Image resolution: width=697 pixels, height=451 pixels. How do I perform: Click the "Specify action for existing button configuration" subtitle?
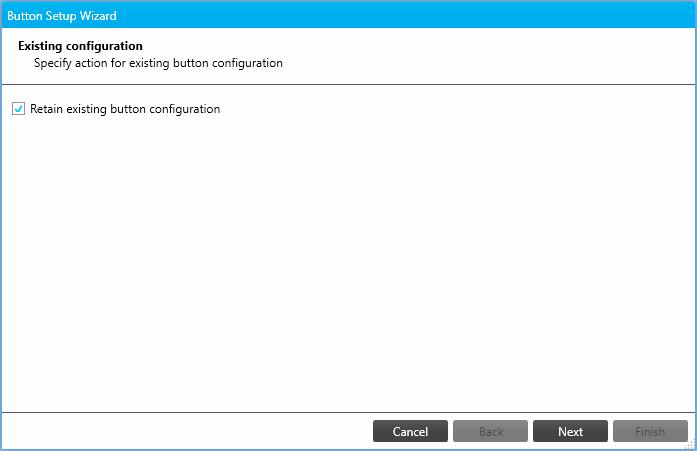pos(158,63)
